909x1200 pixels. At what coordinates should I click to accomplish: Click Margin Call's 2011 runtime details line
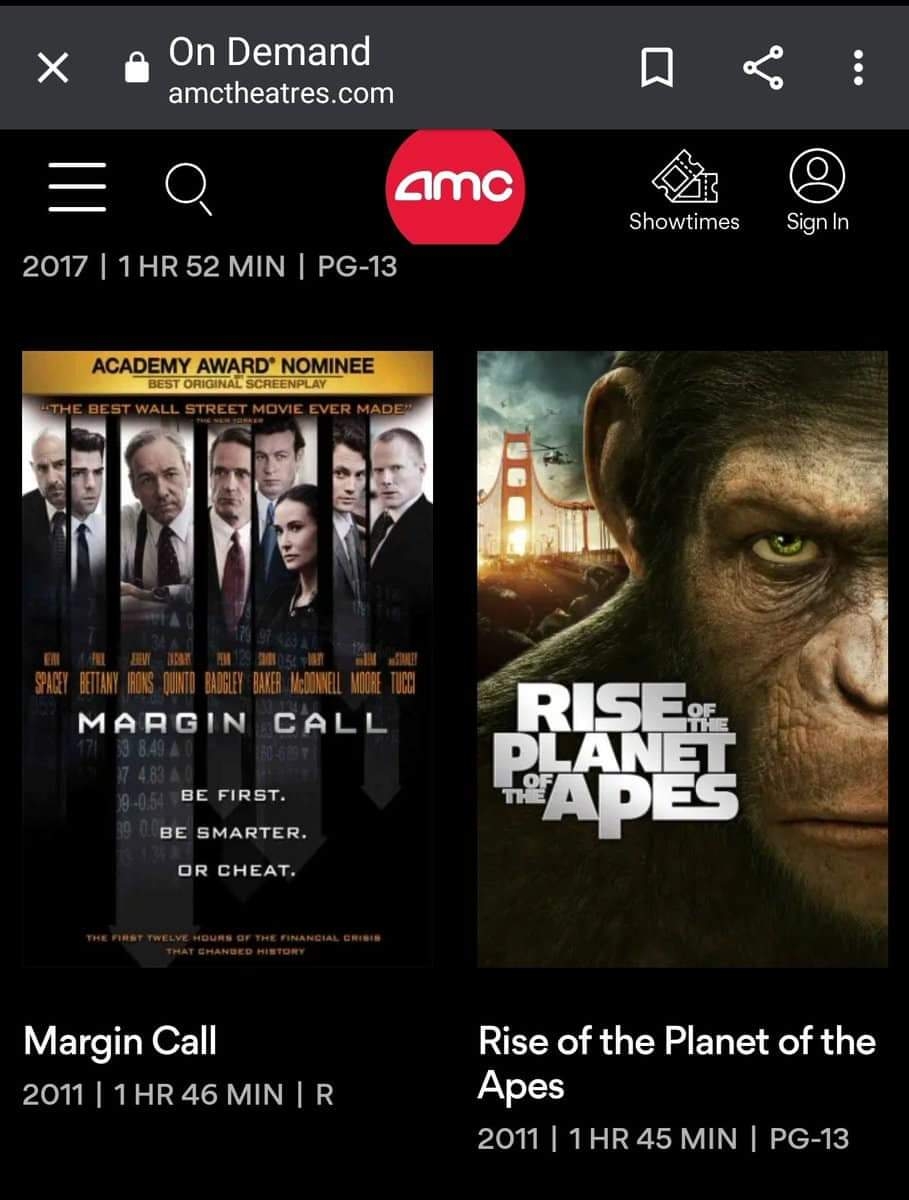pos(178,1095)
